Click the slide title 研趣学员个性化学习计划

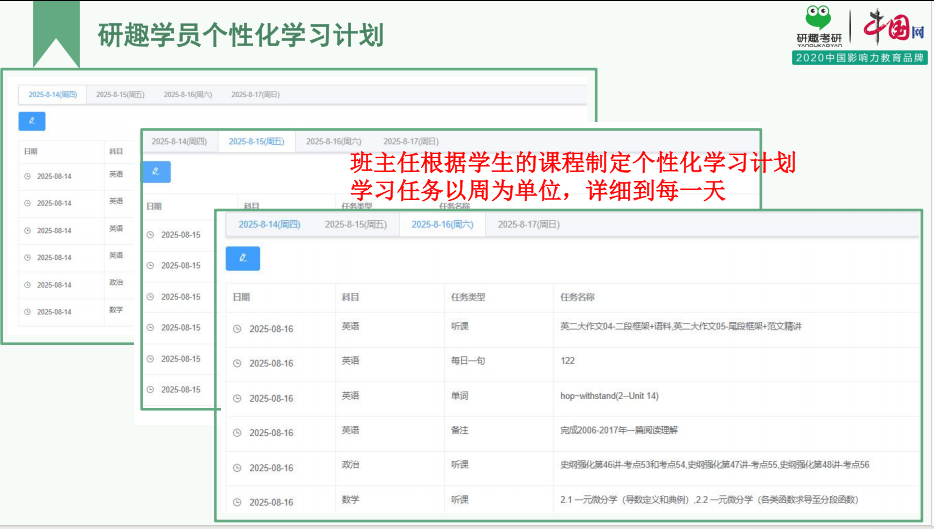pos(241,35)
